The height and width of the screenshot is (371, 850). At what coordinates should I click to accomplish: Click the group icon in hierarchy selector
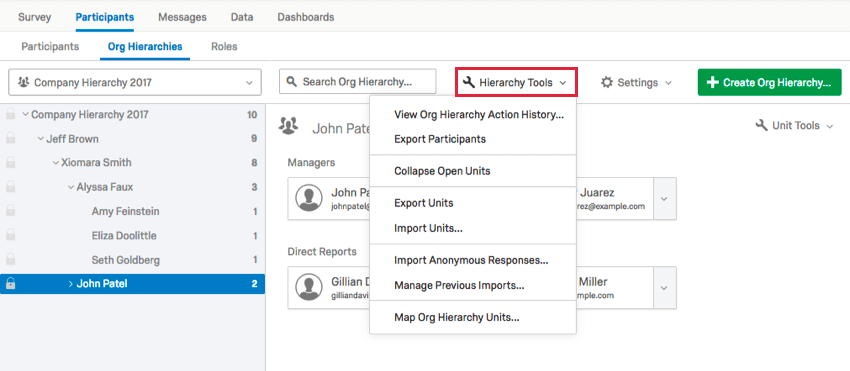(23, 82)
